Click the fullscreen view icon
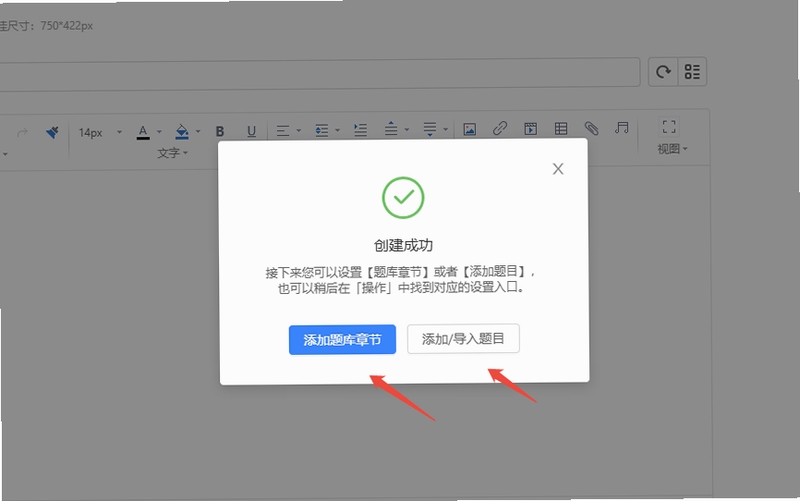The height and width of the screenshot is (501, 800). [669, 126]
